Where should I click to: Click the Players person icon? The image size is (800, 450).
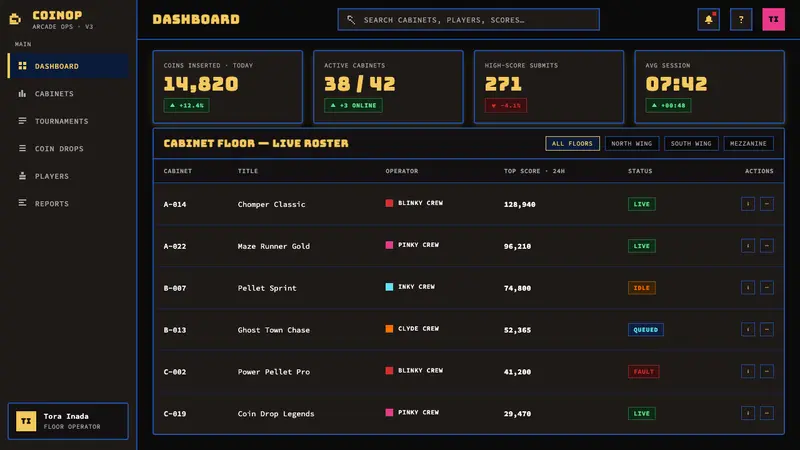pyautogui.click(x=22, y=176)
